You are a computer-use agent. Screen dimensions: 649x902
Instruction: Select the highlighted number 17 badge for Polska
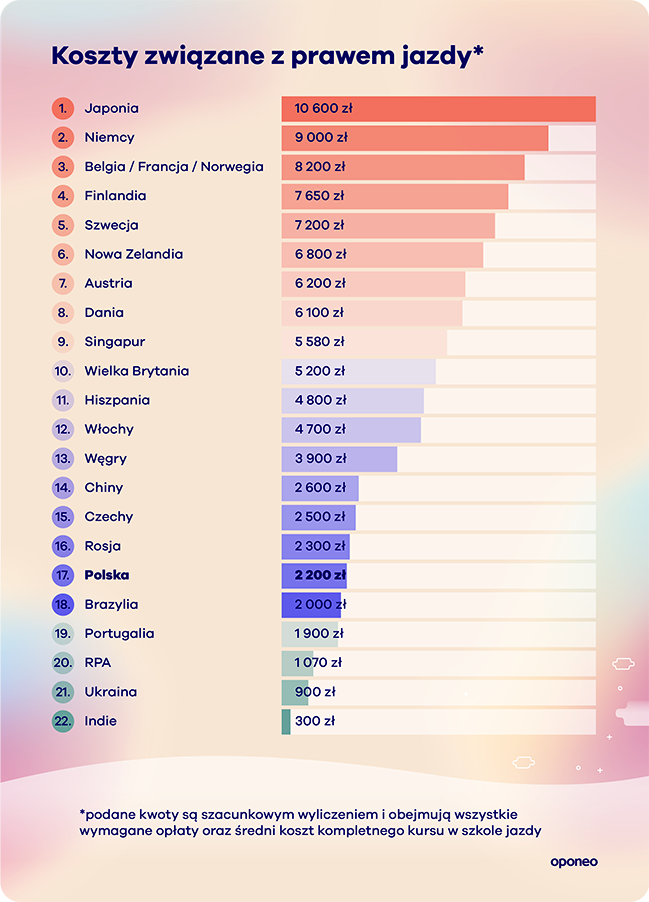[x=63, y=576]
